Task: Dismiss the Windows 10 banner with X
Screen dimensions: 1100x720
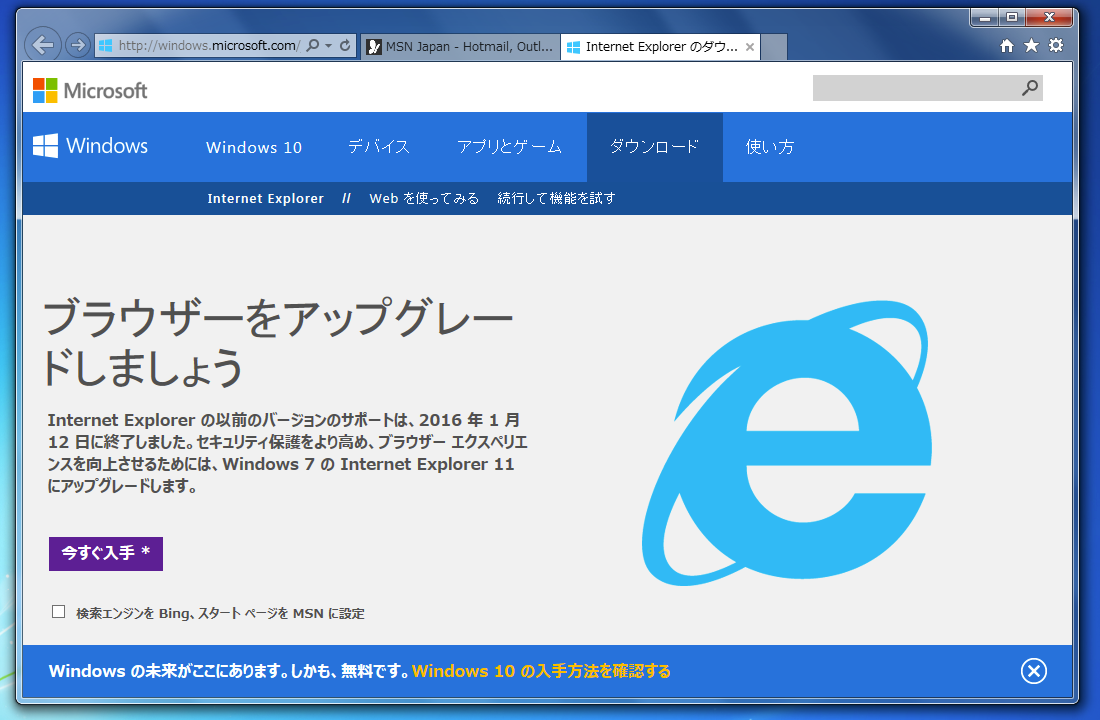Action: (x=1033, y=671)
